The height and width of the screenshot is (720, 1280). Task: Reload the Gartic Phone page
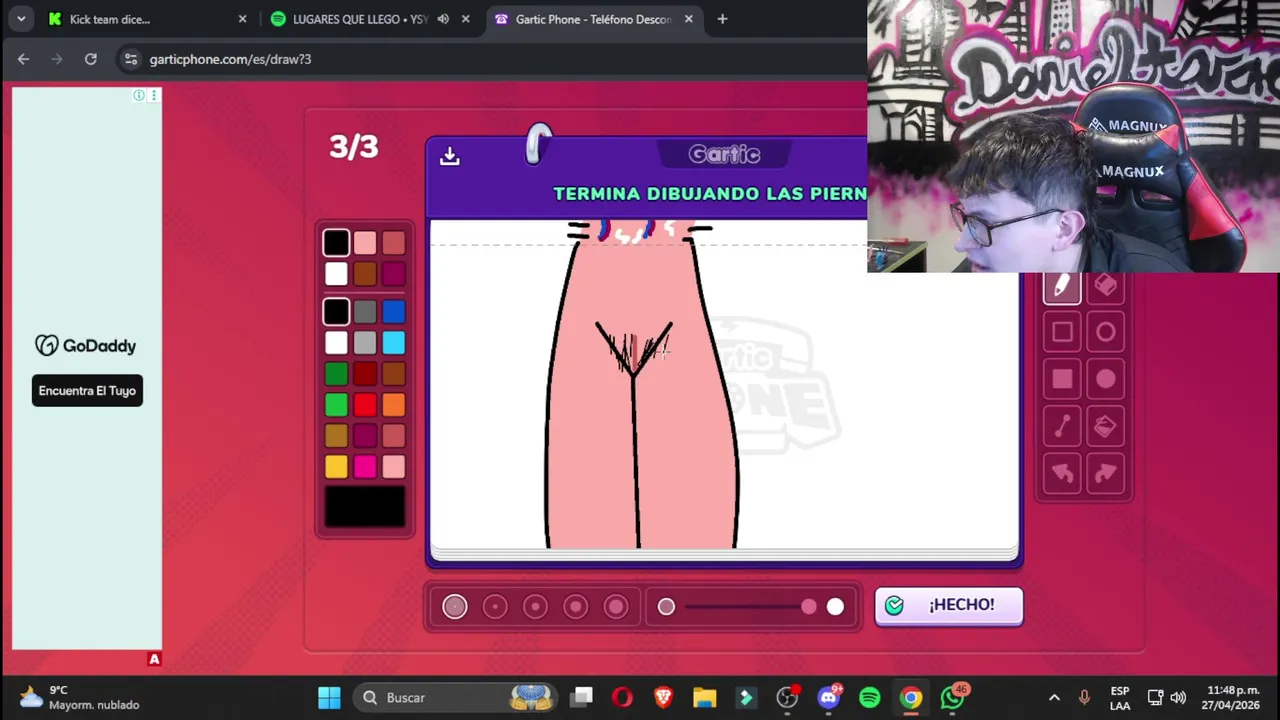coord(90,59)
